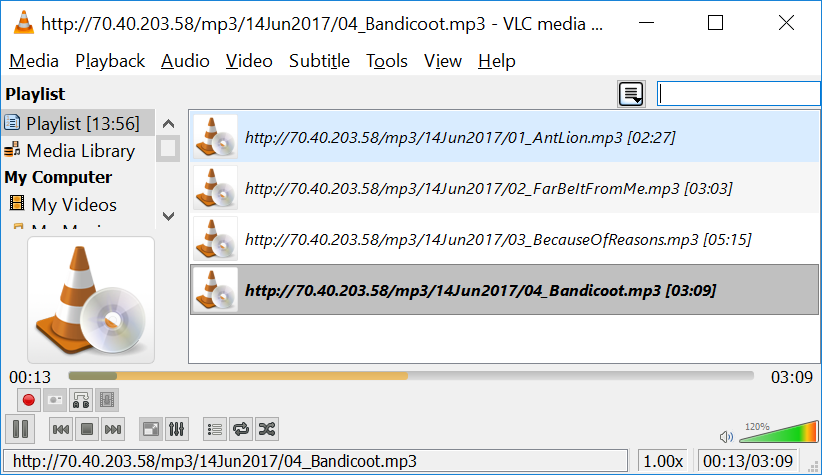The width and height of the screenshot is (822, 475).
Task: Skip to the next track
Action: point(113,430)
